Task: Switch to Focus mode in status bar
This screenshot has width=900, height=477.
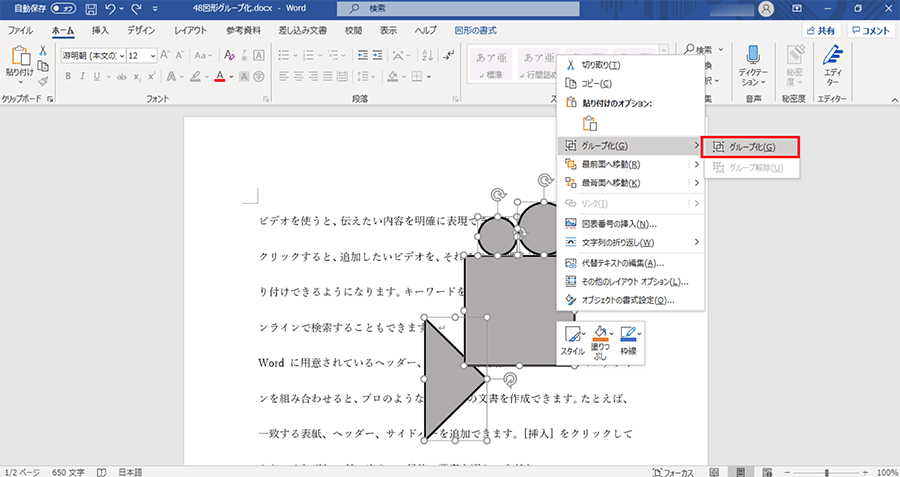Action: (x=675, y=471)
